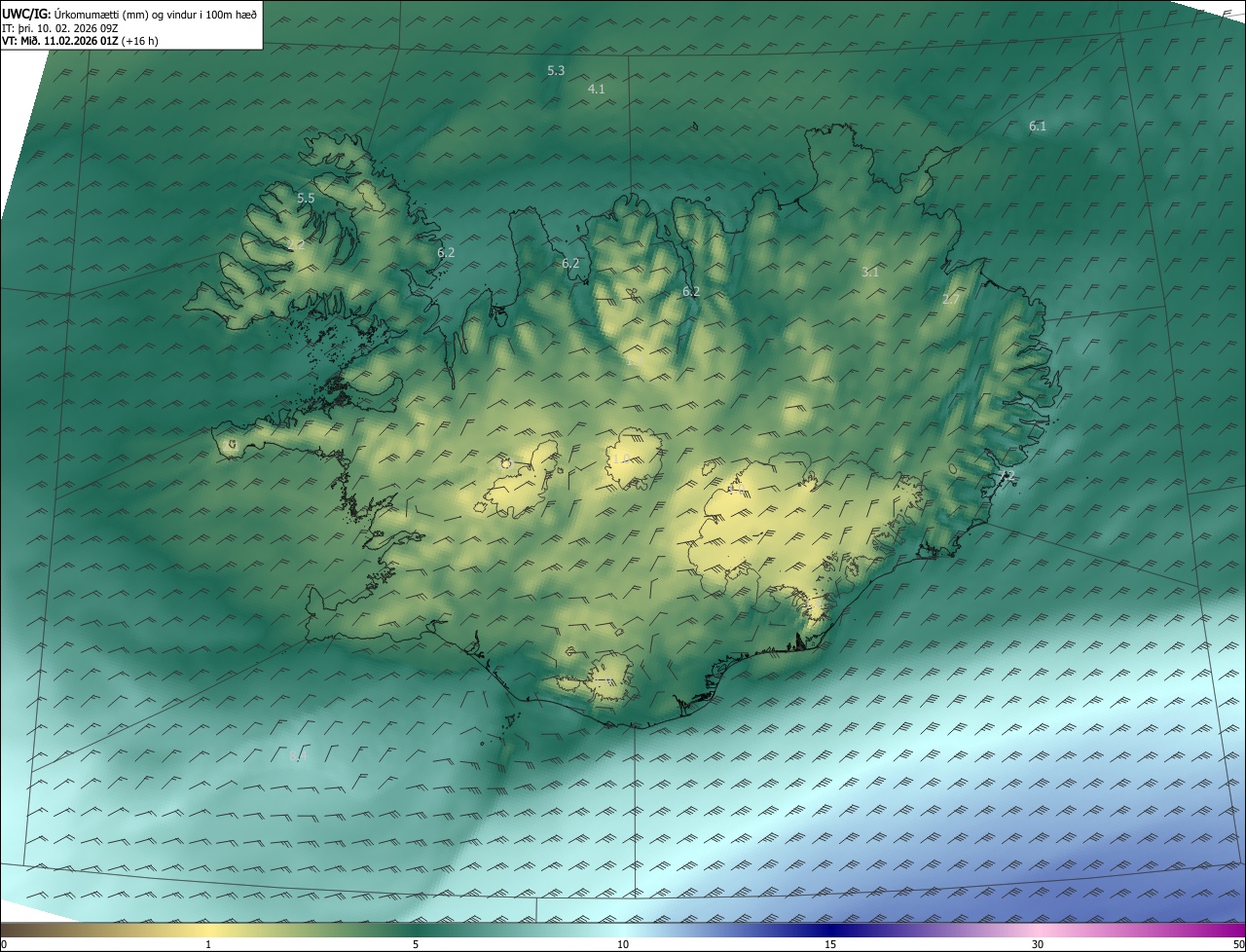Click the 10 tick on the color scale

(x=623, y=944)
